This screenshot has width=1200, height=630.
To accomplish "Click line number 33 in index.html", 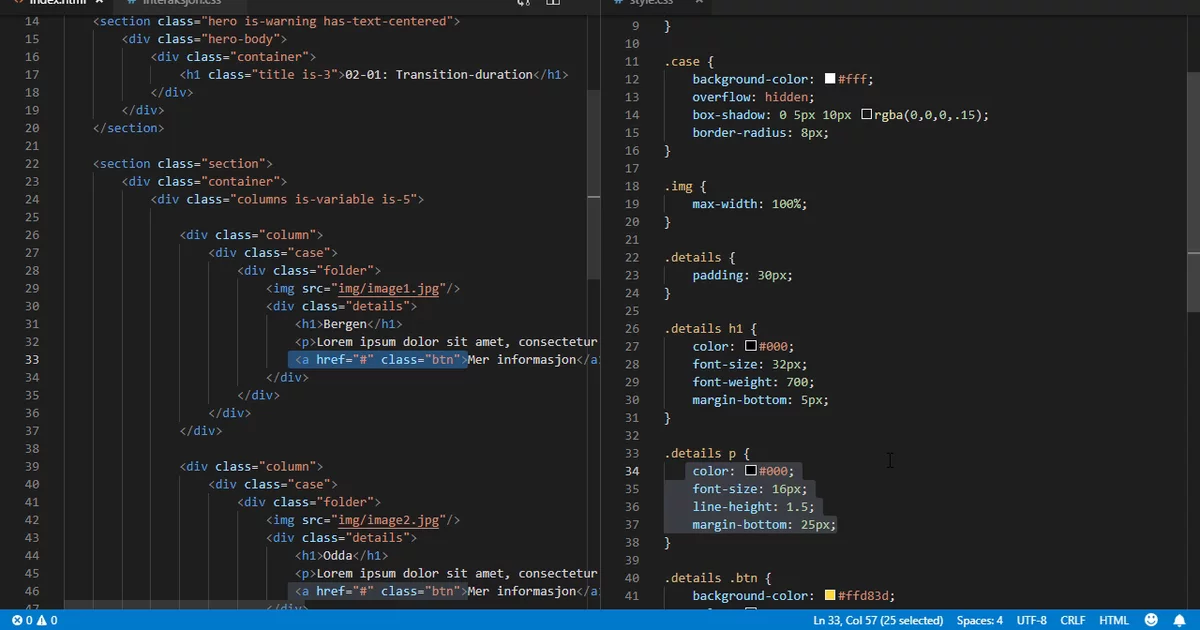I will tap(30, 360).
